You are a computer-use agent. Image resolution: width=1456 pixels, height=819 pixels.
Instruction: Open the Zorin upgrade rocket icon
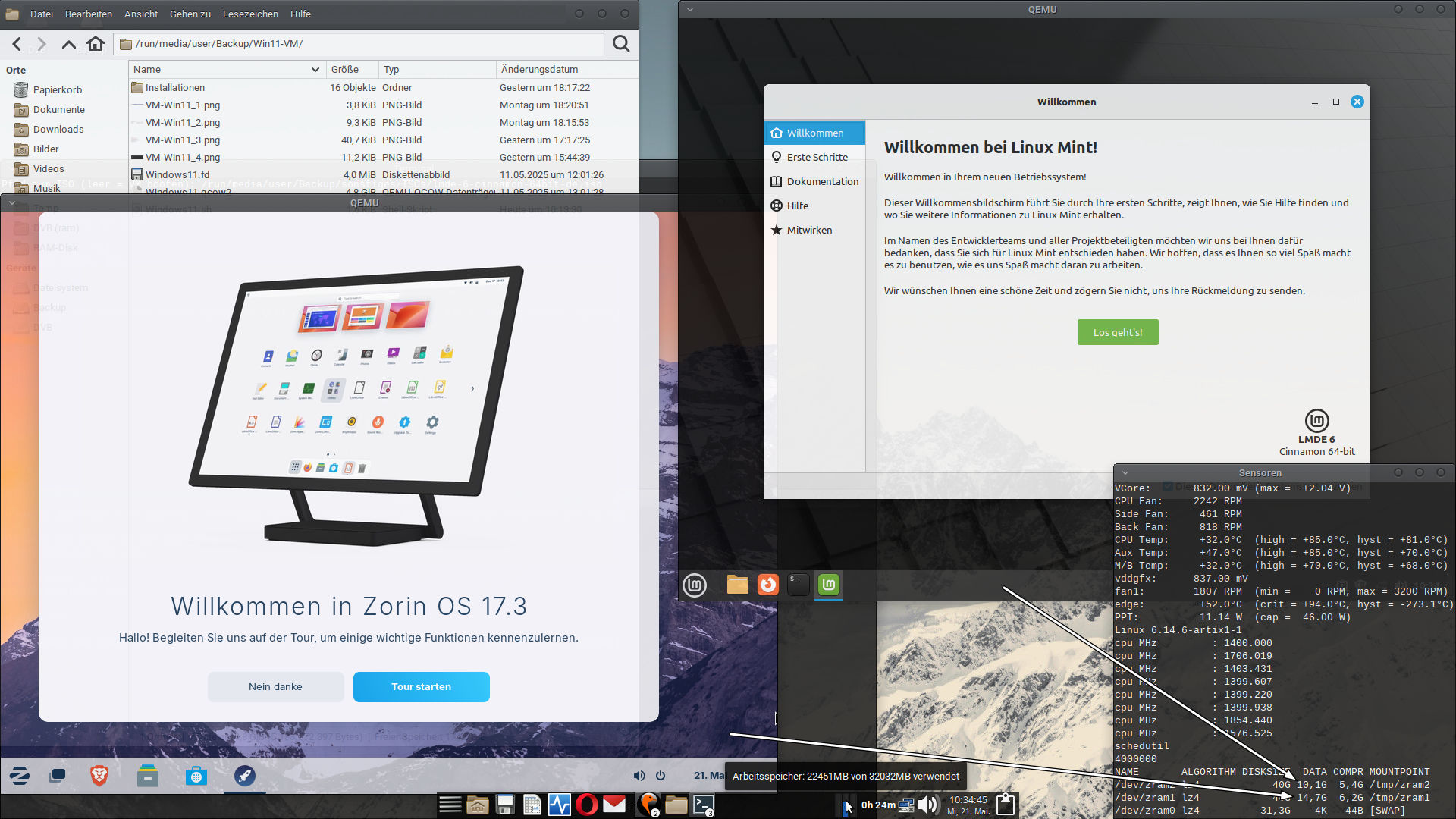244,776
